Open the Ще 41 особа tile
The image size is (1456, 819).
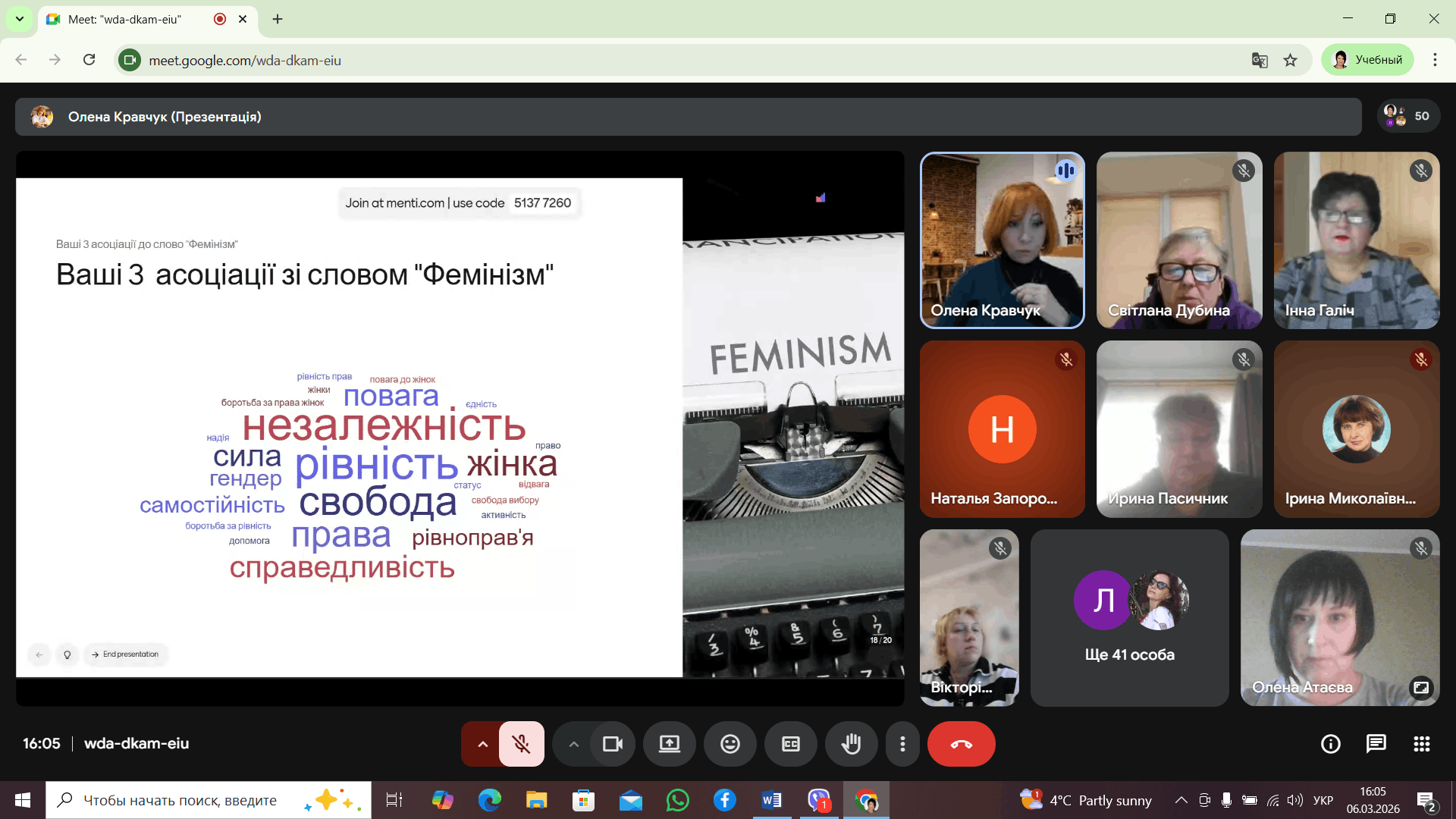tap(1129, 618)
